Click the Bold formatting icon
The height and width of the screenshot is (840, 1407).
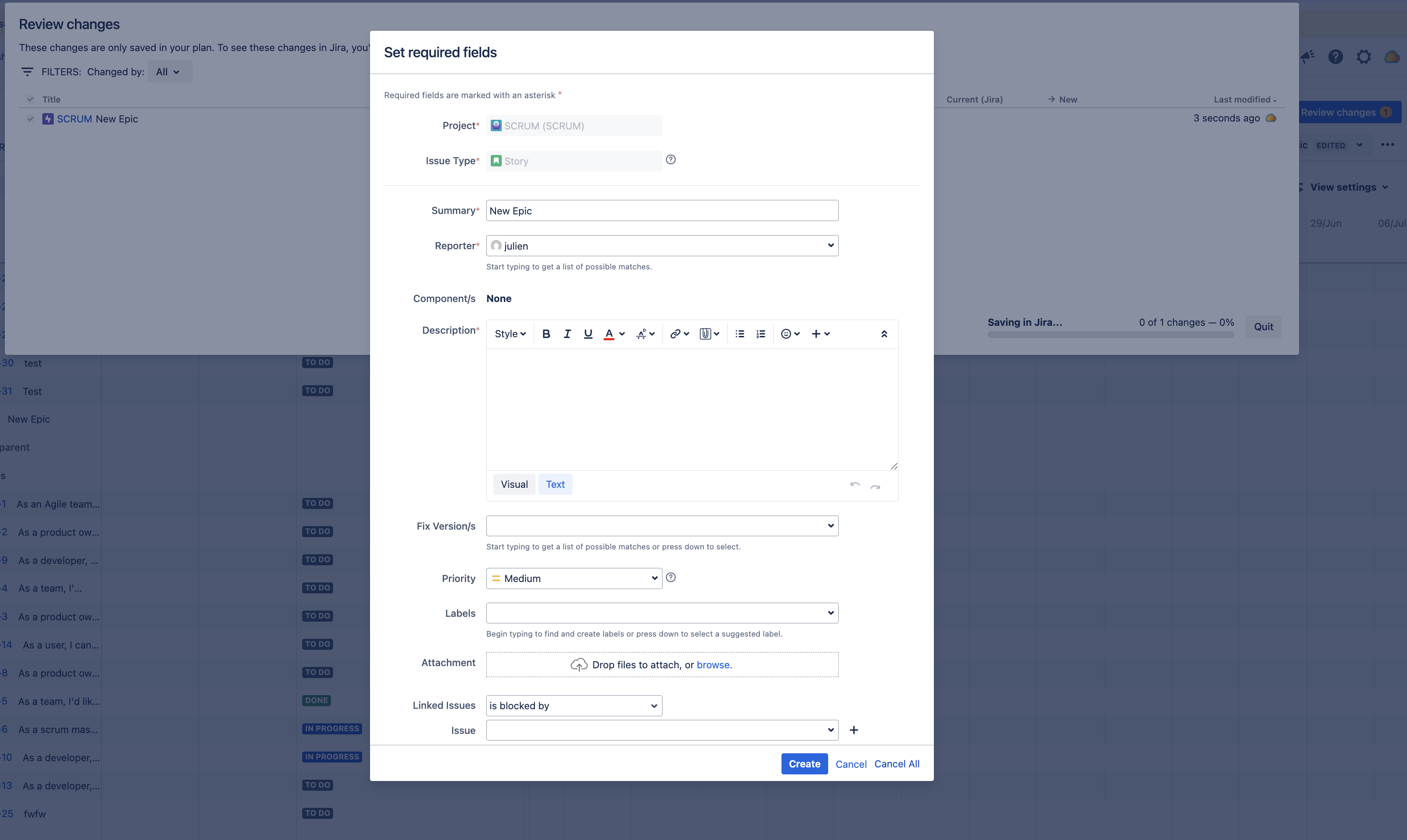[x=546, y=334]
